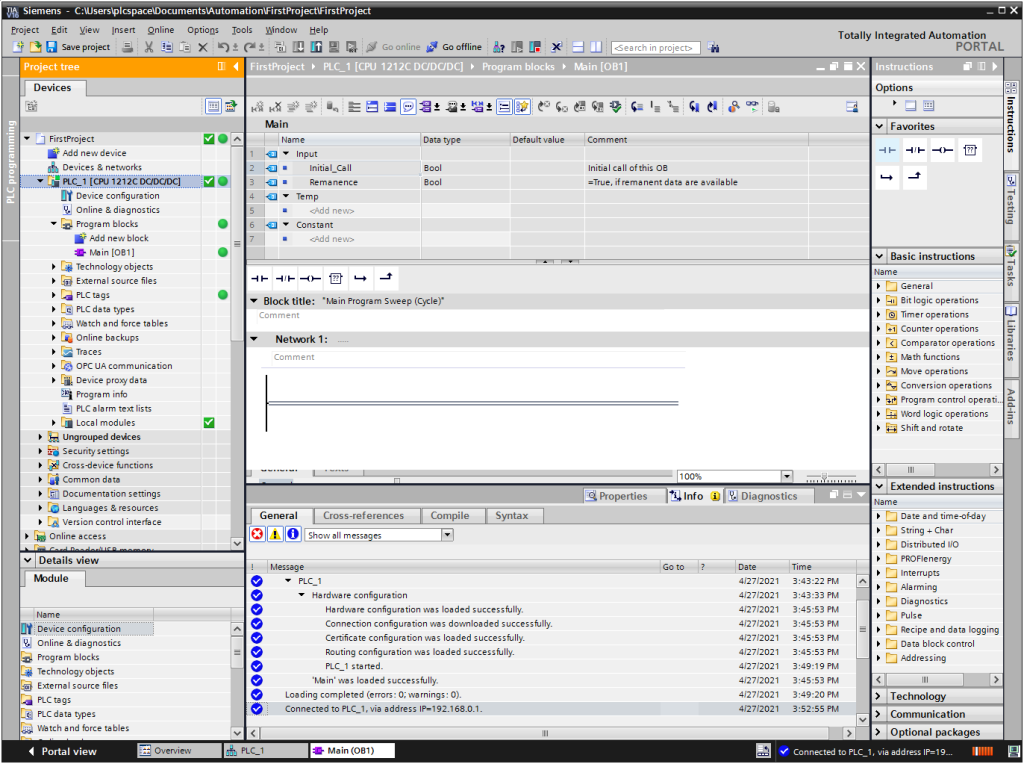Image resolution: width=1024 pixels, height=764 pixels.
Task: Insert the empty box instruction from Favorites
Action: 969,150
